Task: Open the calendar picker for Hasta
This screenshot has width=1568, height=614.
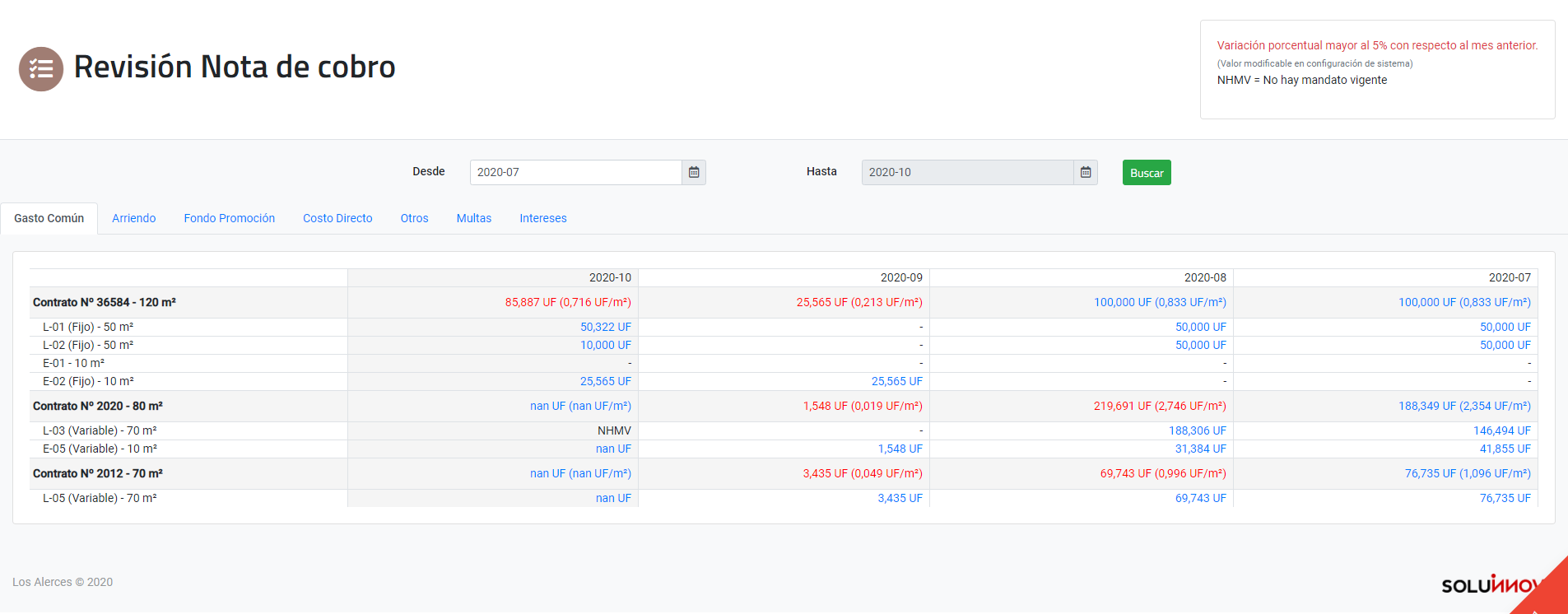Action: tap(1086, 172)
